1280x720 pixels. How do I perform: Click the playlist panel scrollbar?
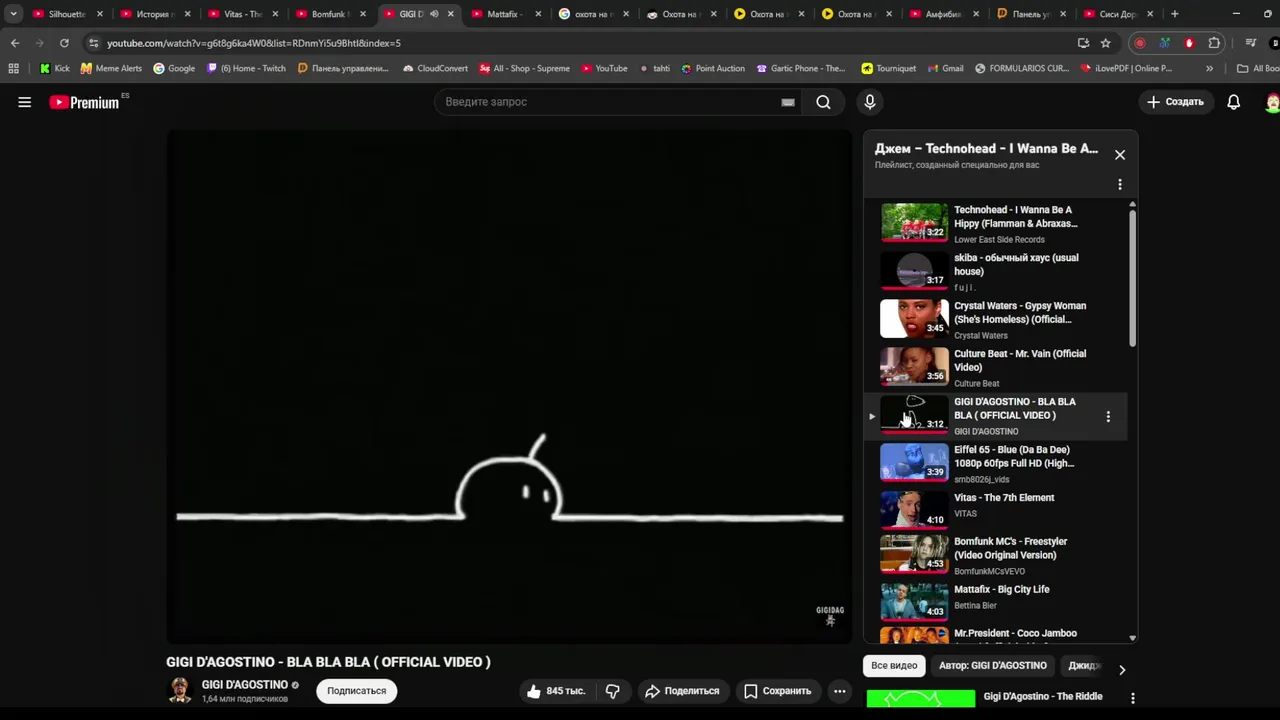click(x=1132, y=278)
